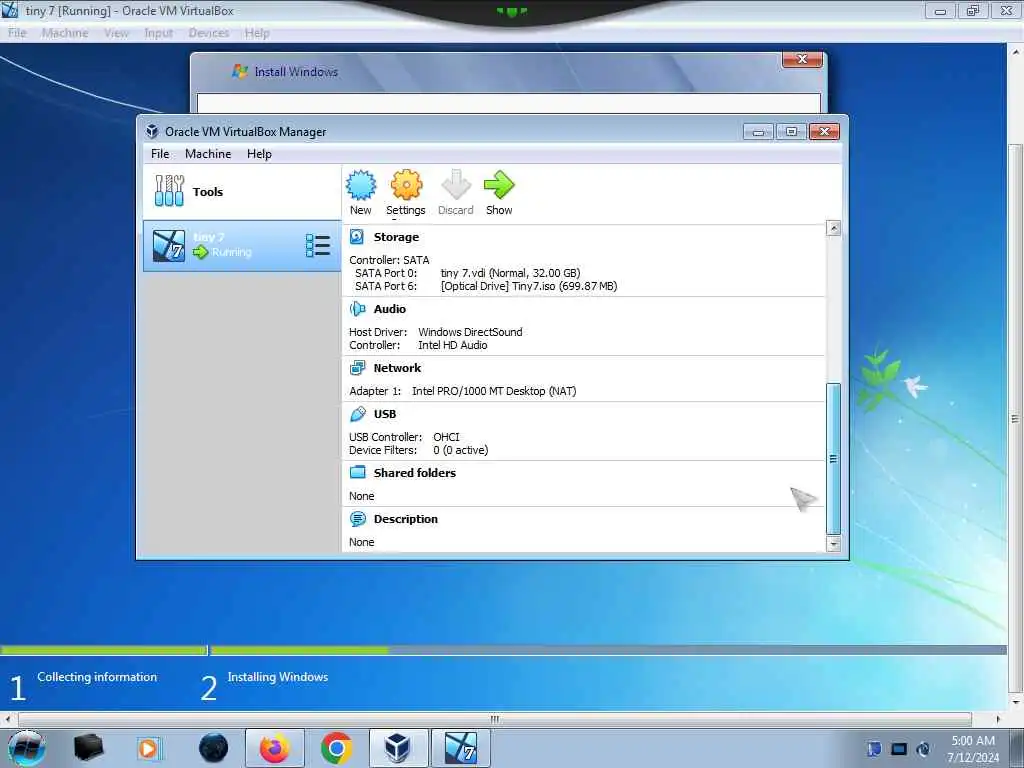Click the Install Windows title icon
This screenshot has width=1024, height=768.
tap(240, 71)
